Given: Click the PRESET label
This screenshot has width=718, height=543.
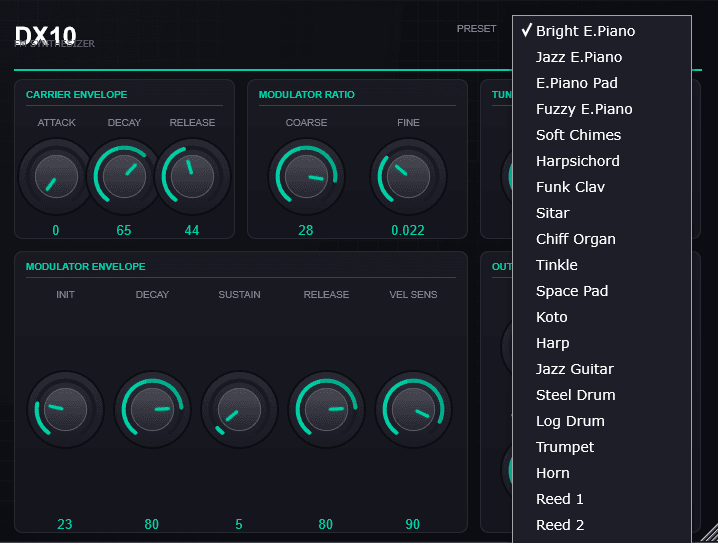Looking at the screenshot, I should pyautogui.click(x=476, y=28).
